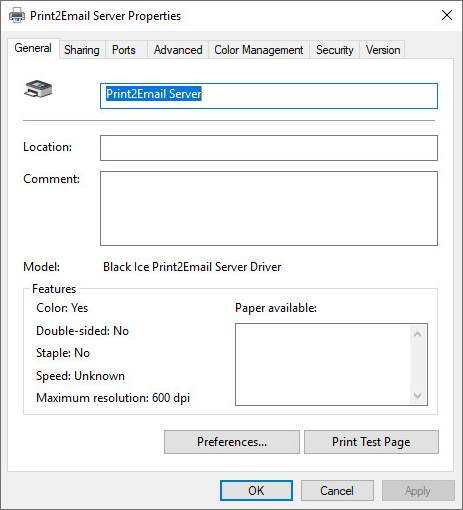Click the Paper available scroll down arrow
Viewport: 463px width, 510px height.
point(417,396)
